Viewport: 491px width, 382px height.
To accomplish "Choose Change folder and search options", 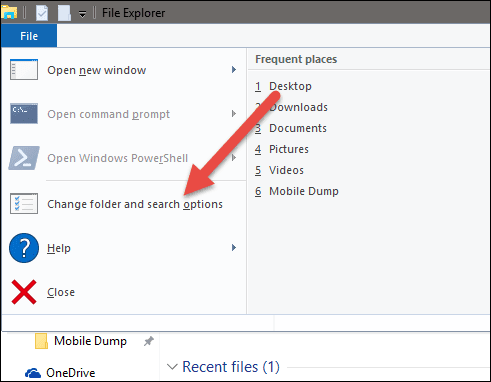I will point(123,204).
